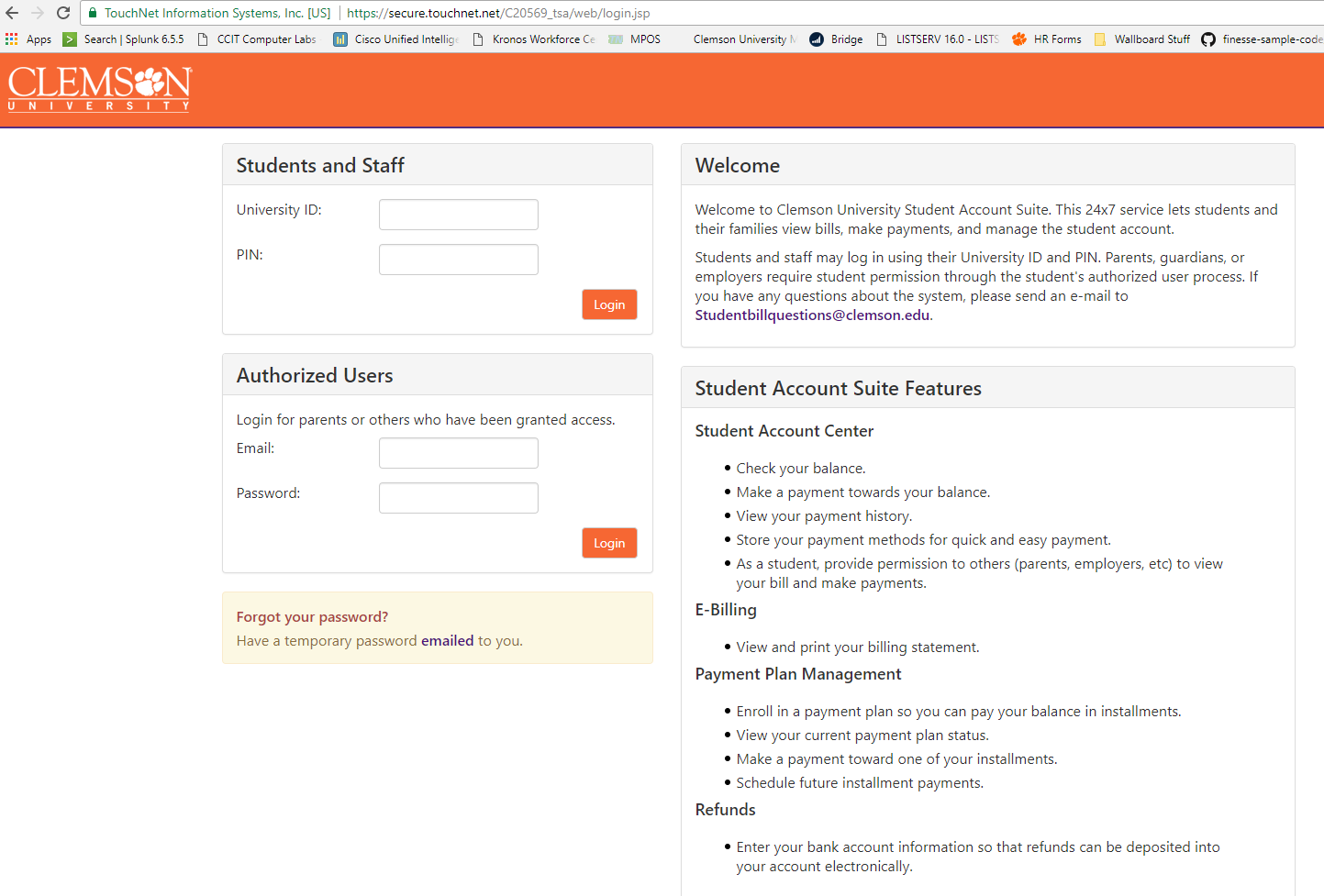Click the Clemson University logo

(100, 89)
